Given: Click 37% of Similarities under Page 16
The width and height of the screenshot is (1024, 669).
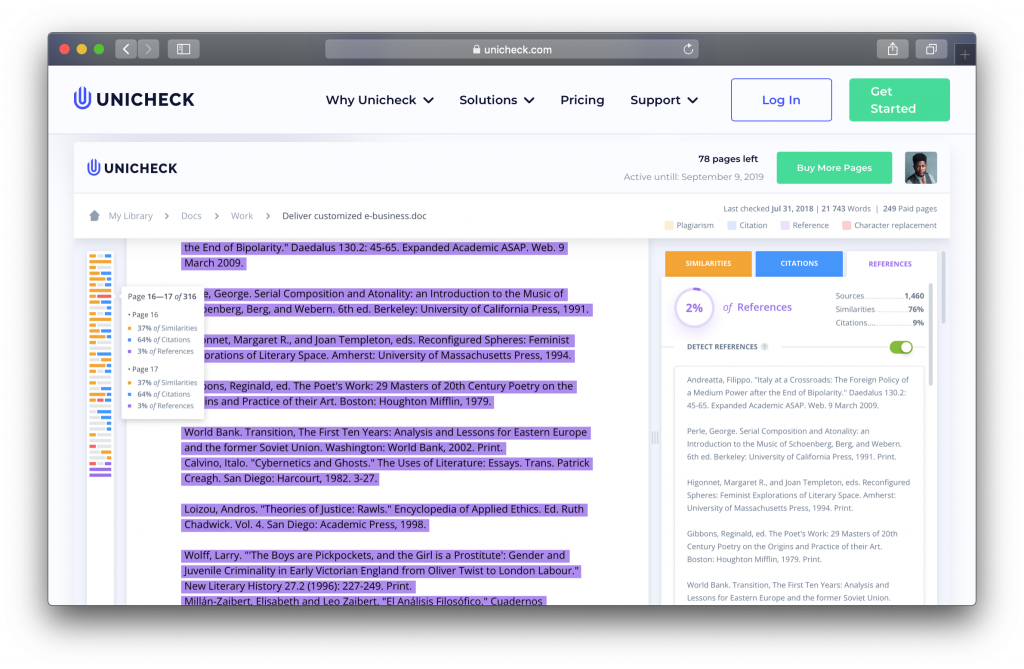Looking at the screenshot, I should pyautogui.click(x=167, y=328).
